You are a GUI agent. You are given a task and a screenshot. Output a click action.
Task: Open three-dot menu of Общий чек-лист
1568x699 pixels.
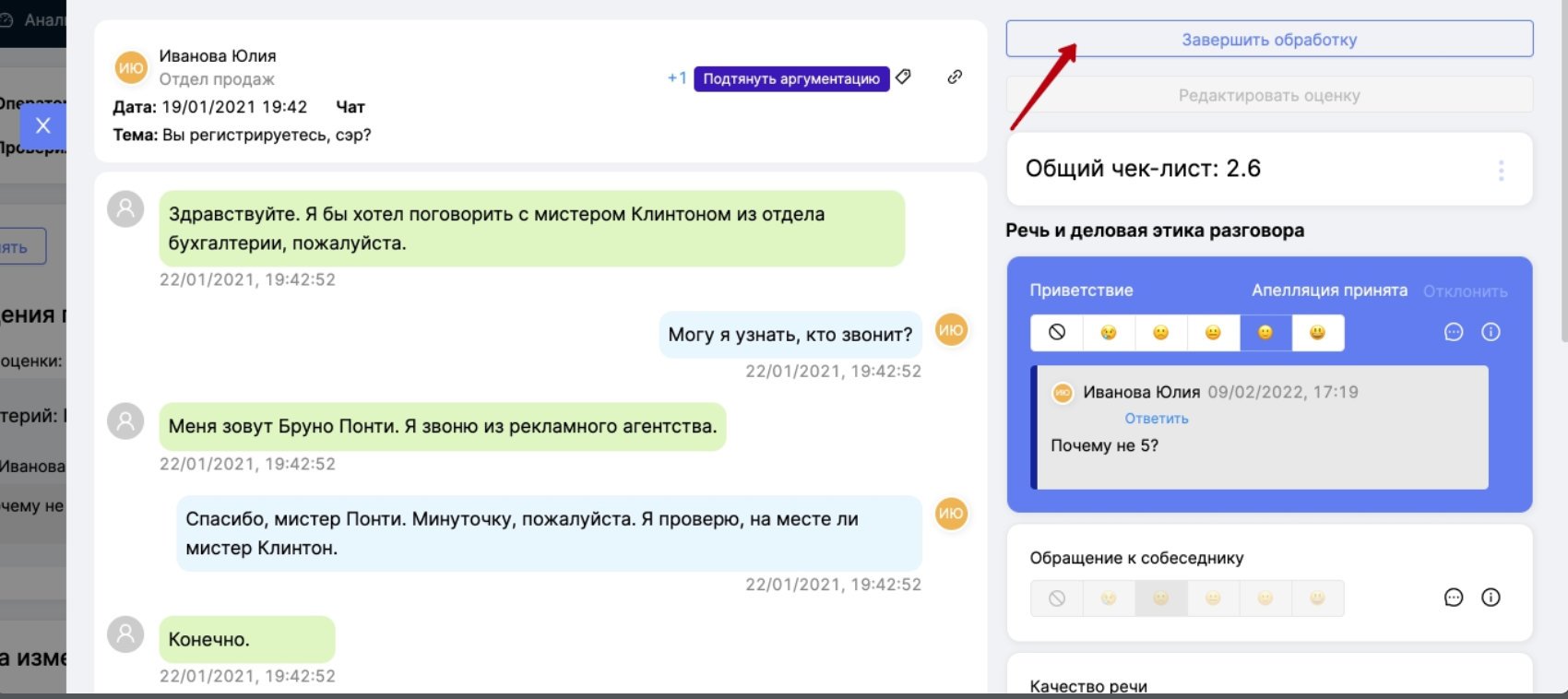[1501, 171]
